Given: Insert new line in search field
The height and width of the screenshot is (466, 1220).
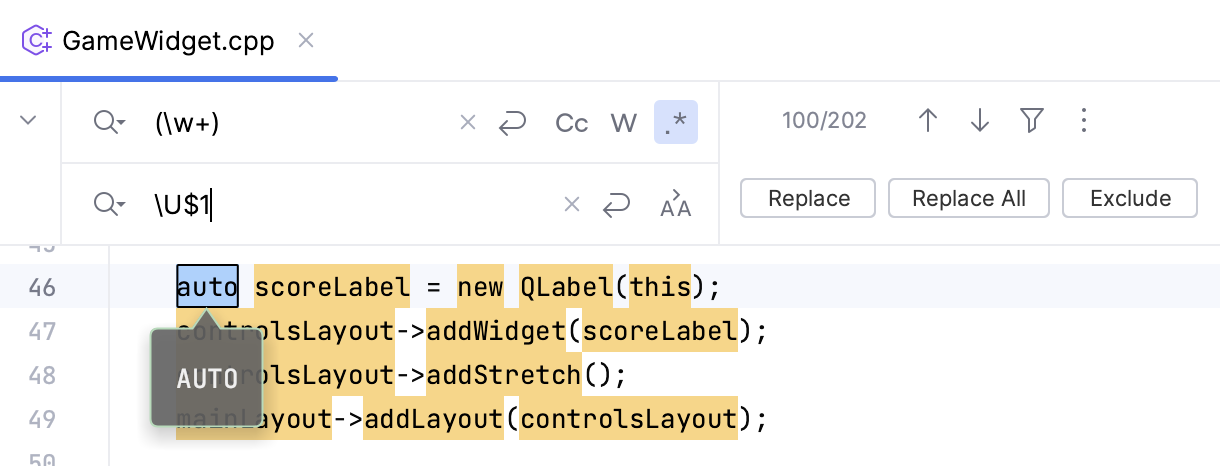Looking at the screenshot, I should [512, 123].
